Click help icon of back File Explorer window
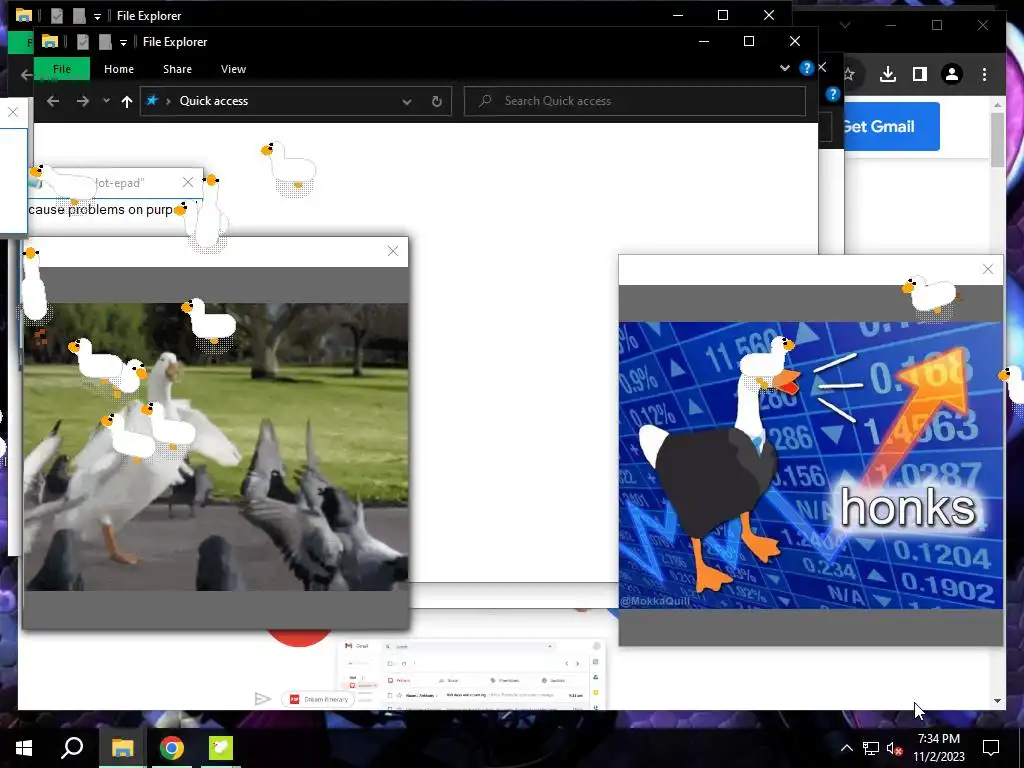The height and width of the screenshot is (768, 1024). point(832,94)
